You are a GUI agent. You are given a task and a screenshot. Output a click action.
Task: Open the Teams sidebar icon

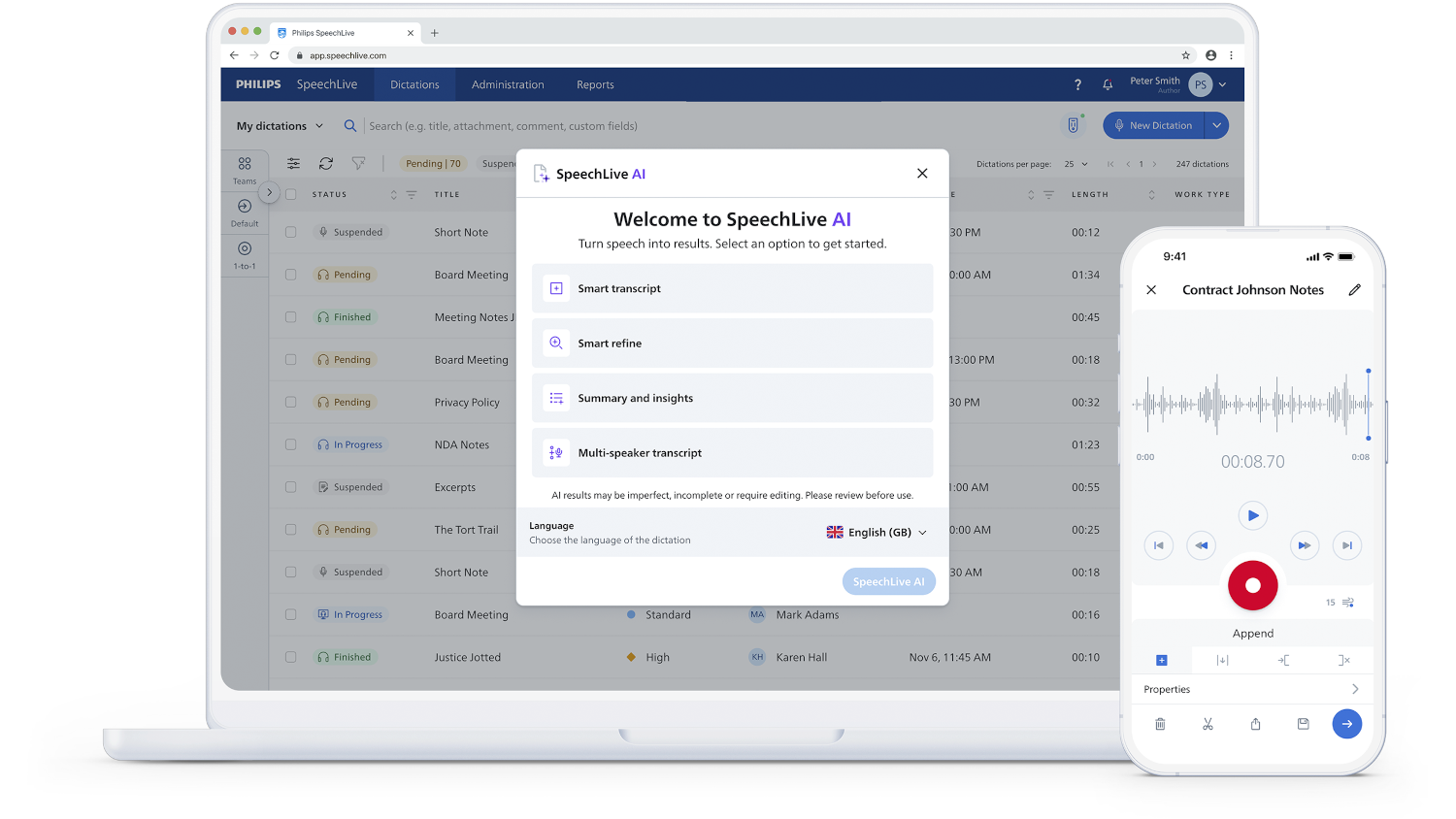245,169
